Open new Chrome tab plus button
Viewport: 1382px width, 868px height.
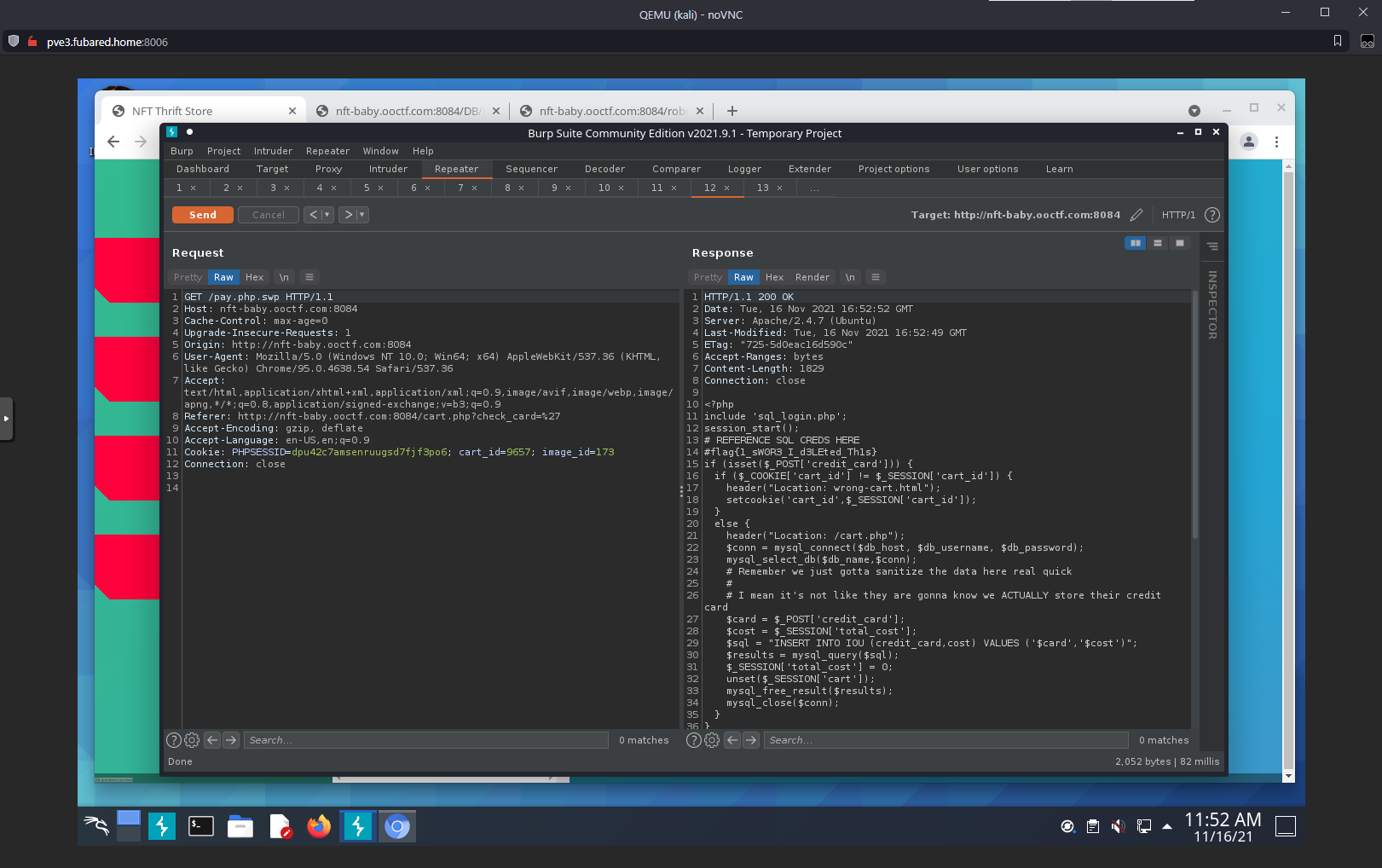pos(732,111)
